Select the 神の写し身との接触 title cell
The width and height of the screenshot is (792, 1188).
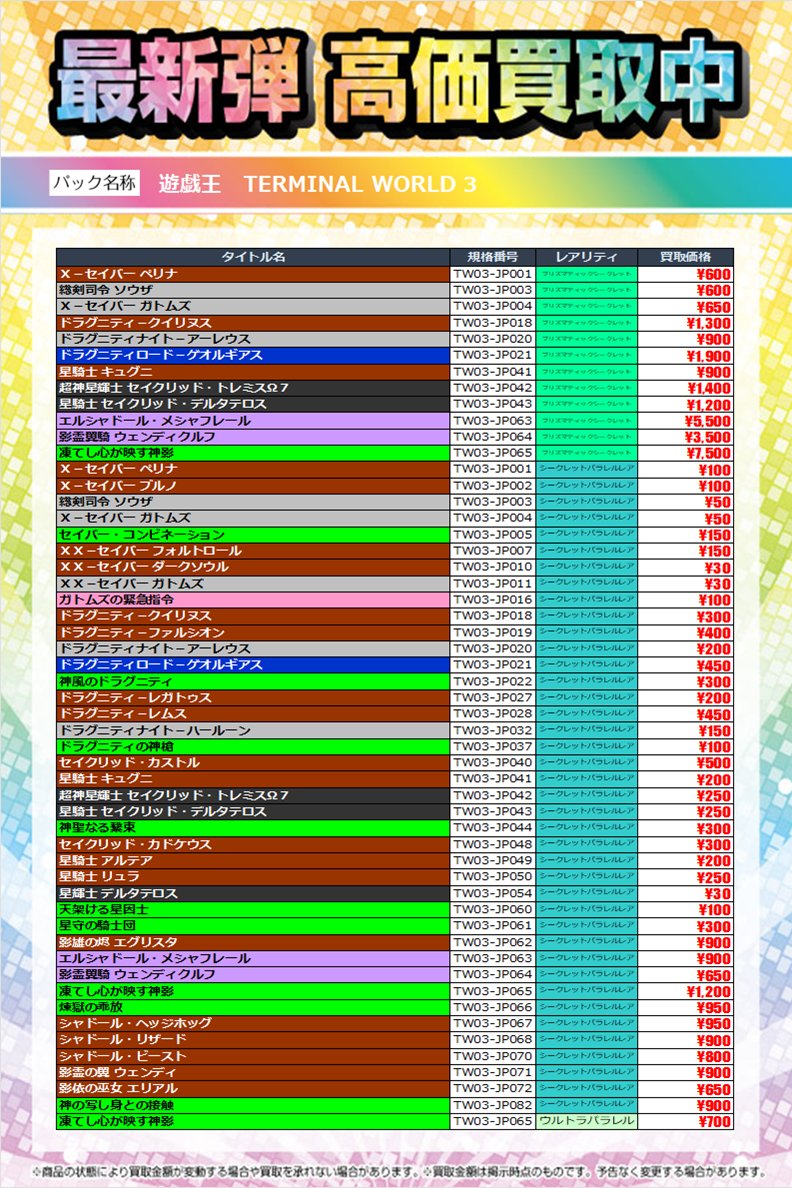(x=253, y=1105)
